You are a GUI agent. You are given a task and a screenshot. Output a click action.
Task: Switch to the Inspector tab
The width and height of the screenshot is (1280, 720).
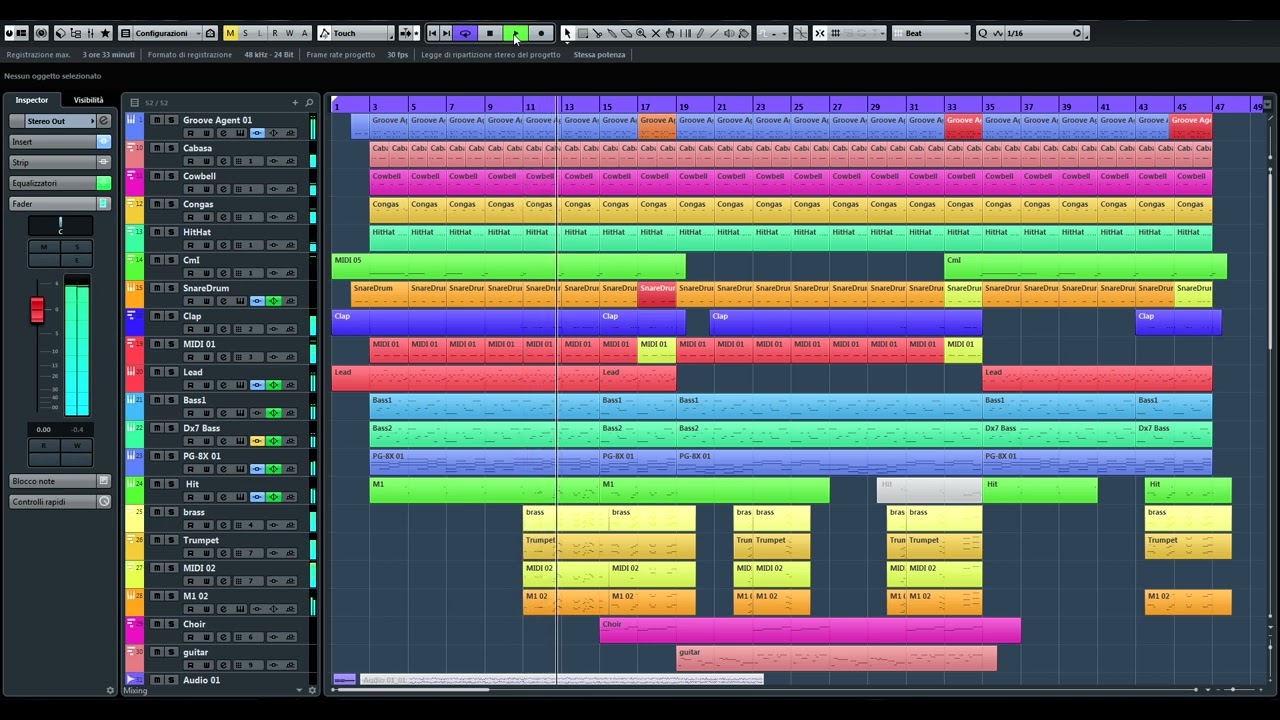32,100
